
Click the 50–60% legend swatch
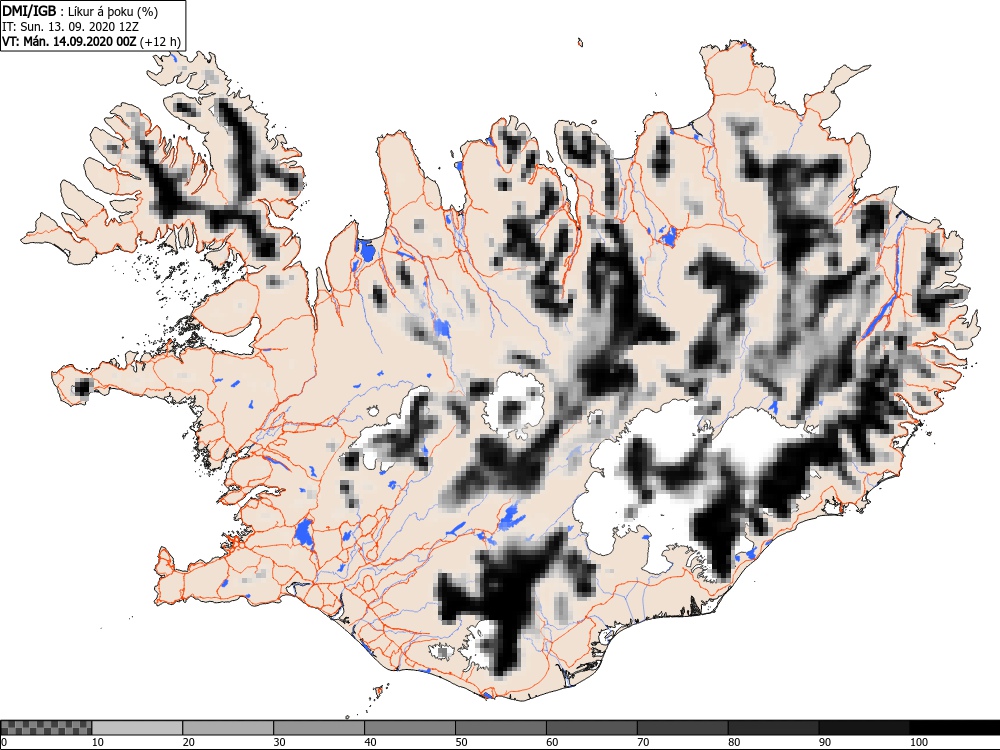(501, 728)
